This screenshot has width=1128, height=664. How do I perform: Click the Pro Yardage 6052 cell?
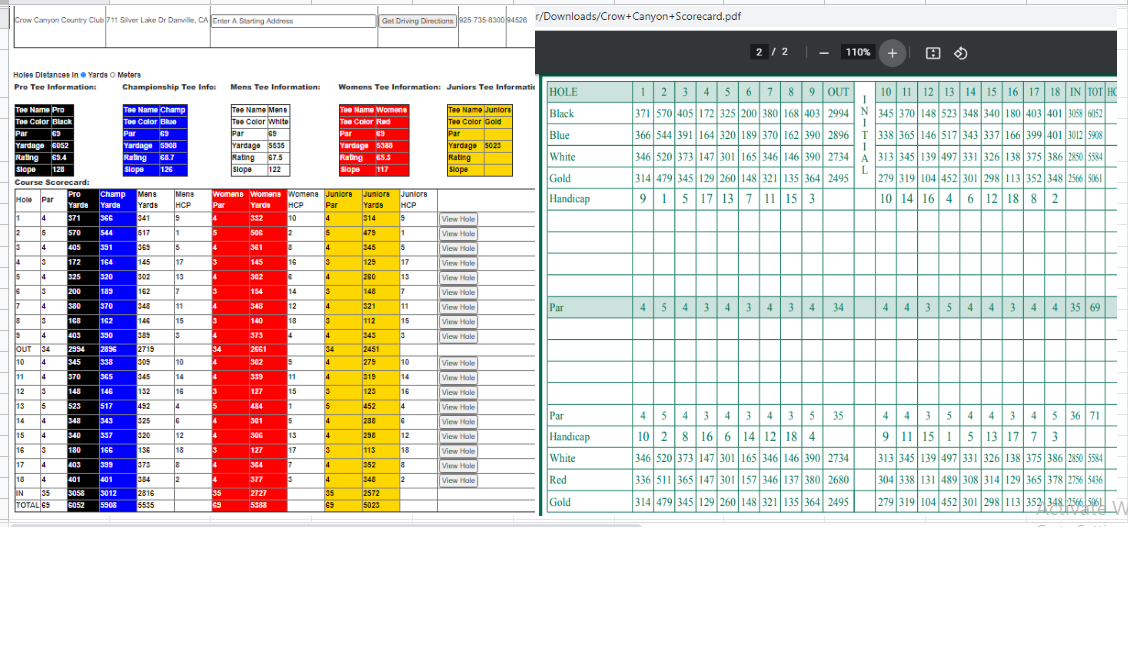tap(61, 146)
